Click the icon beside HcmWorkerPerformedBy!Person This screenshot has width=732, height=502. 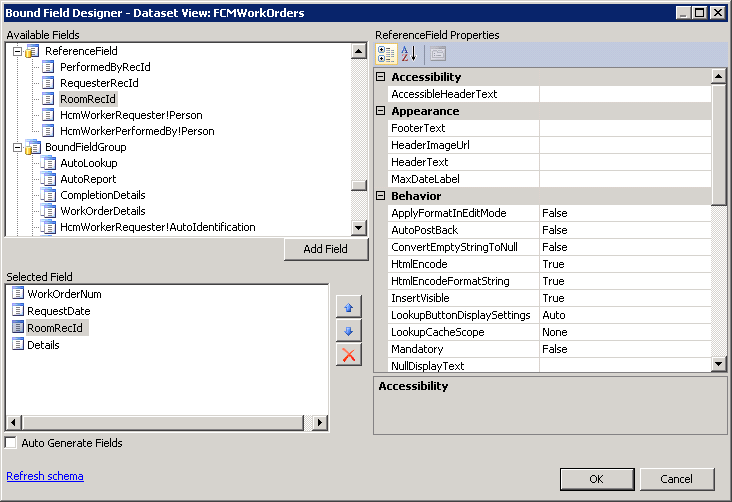[48, 131]
